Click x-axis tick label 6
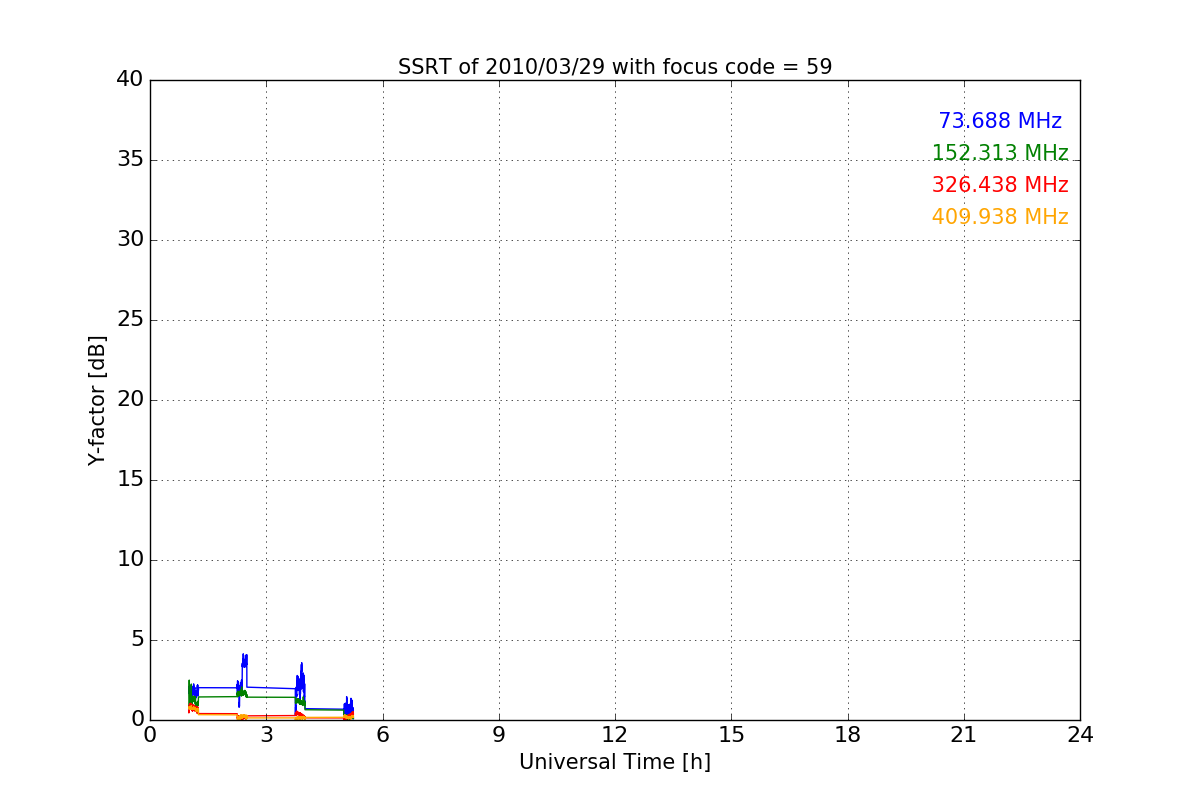This screenshot has height=800, width=1200. (x=382, y=735)
